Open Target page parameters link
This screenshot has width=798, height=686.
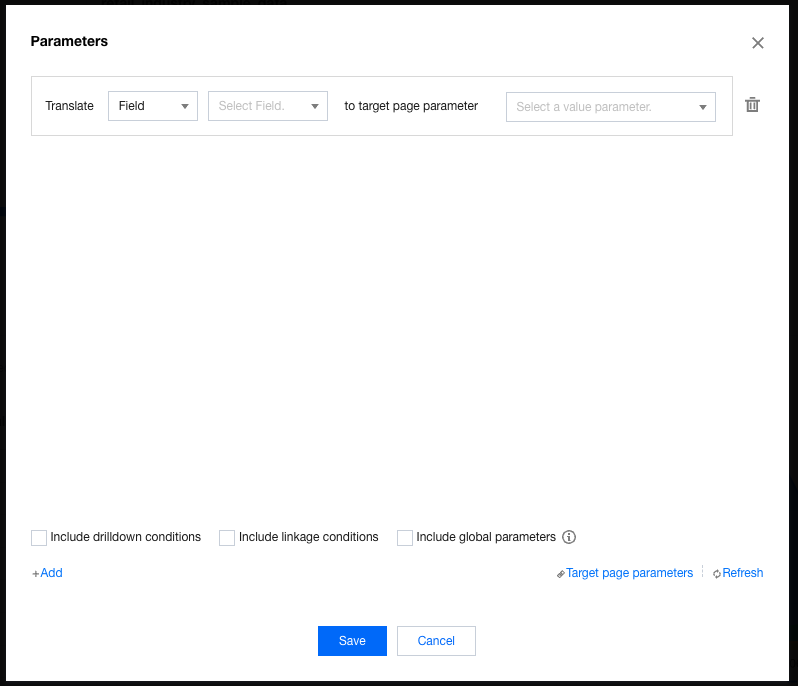coord(629,573)
